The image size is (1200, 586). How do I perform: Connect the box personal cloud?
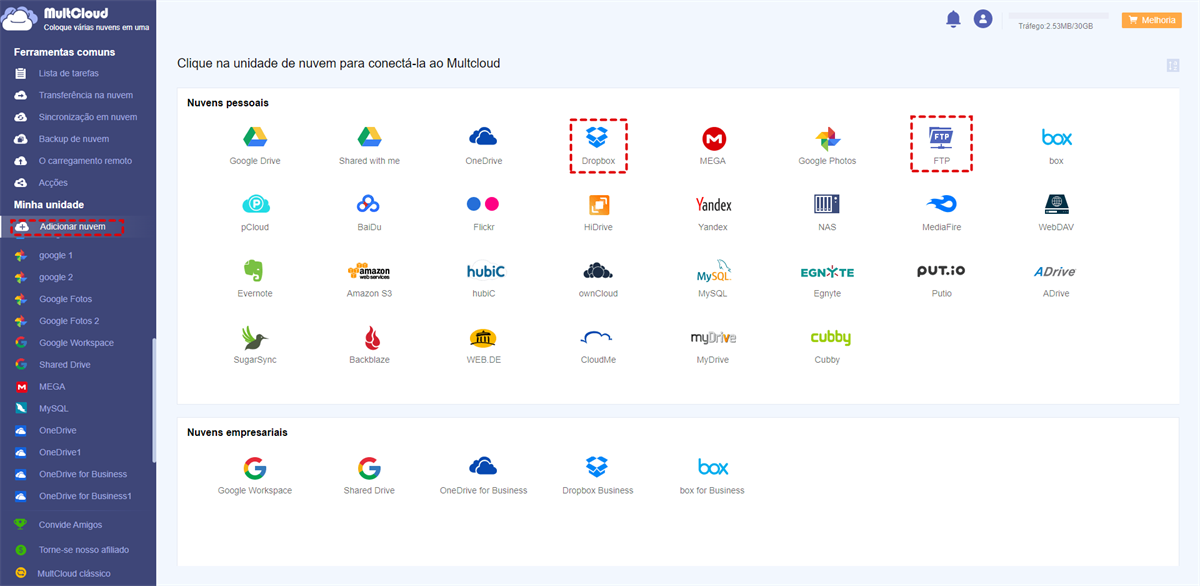[1056, 146]
